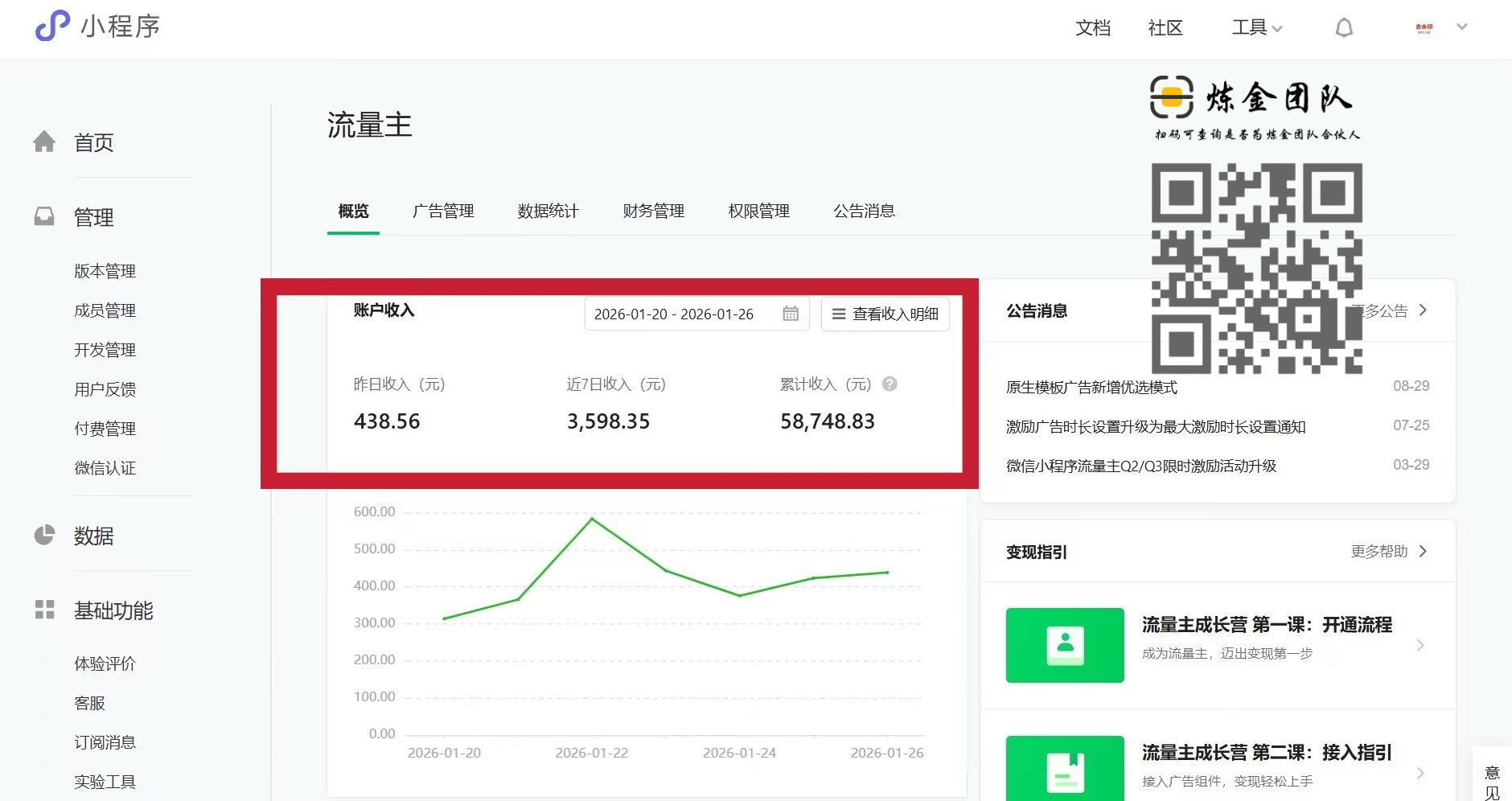Open 更多帮助 chevron in 变现指引
Viewport: 1512px width, 801px height.
click(x=1423, y=552)
